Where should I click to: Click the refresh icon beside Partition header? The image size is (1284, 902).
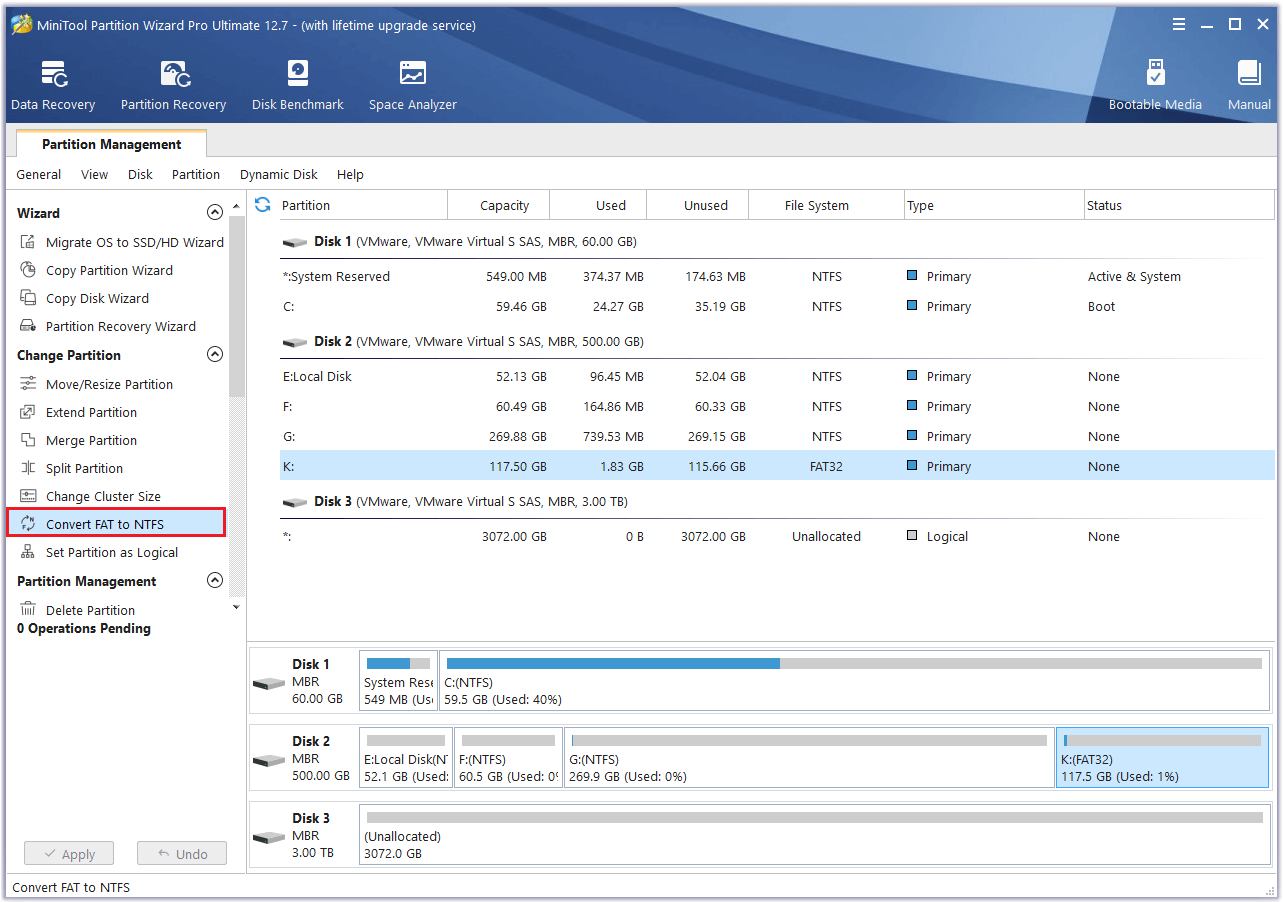coord(263,205)
